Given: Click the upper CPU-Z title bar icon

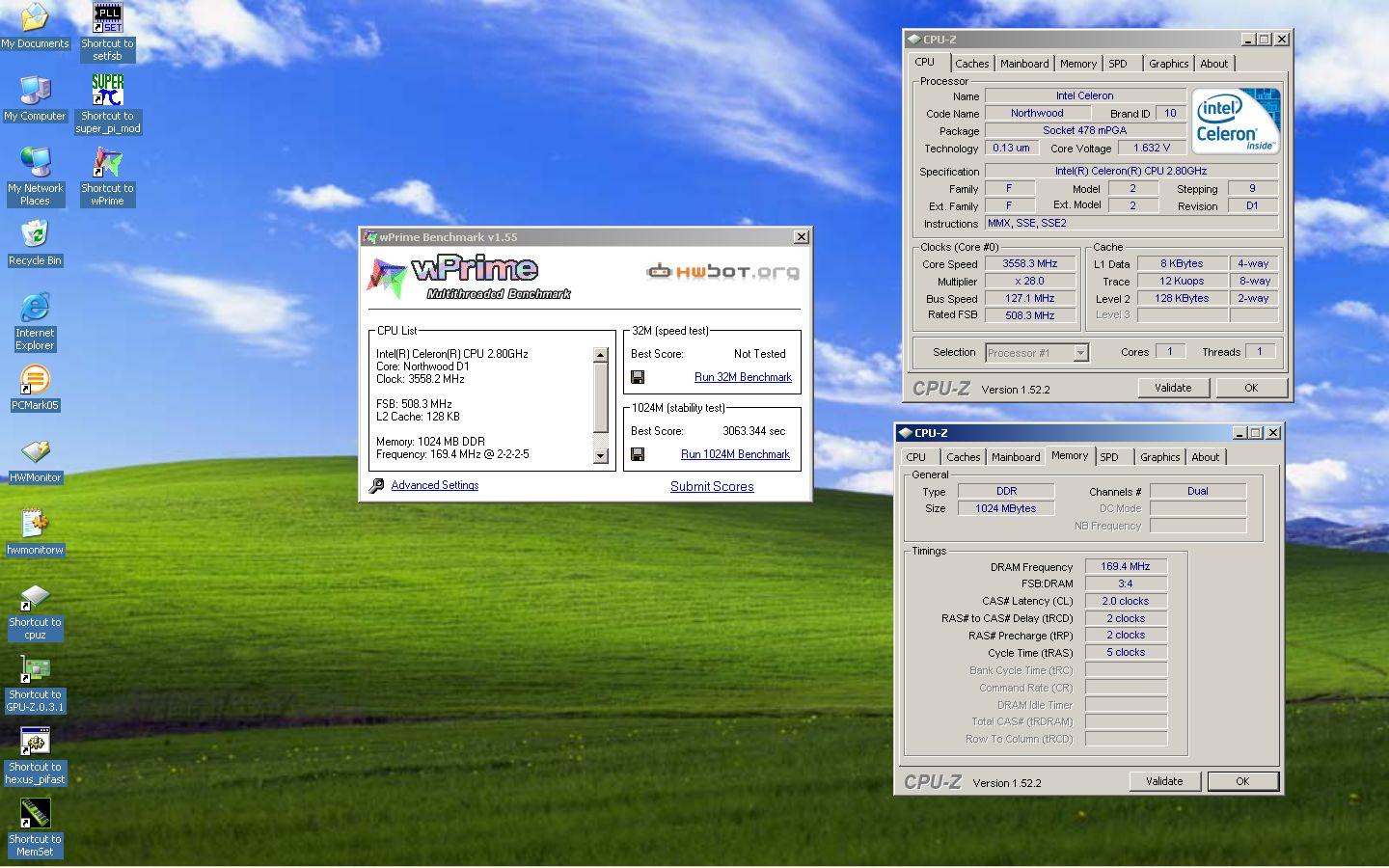Looking at the screenshot, I should (913, 40).
